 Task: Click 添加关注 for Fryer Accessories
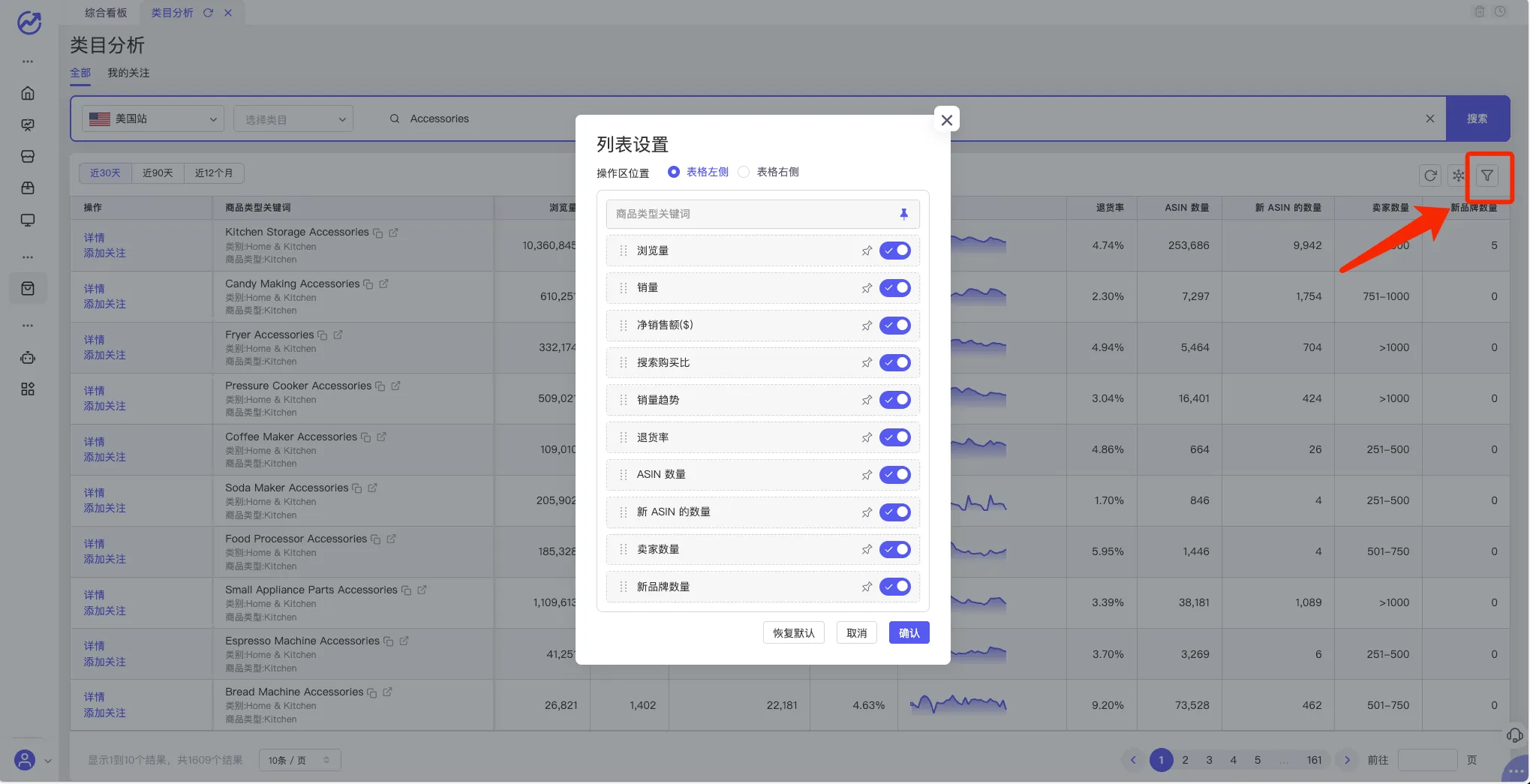coord(105,355)
